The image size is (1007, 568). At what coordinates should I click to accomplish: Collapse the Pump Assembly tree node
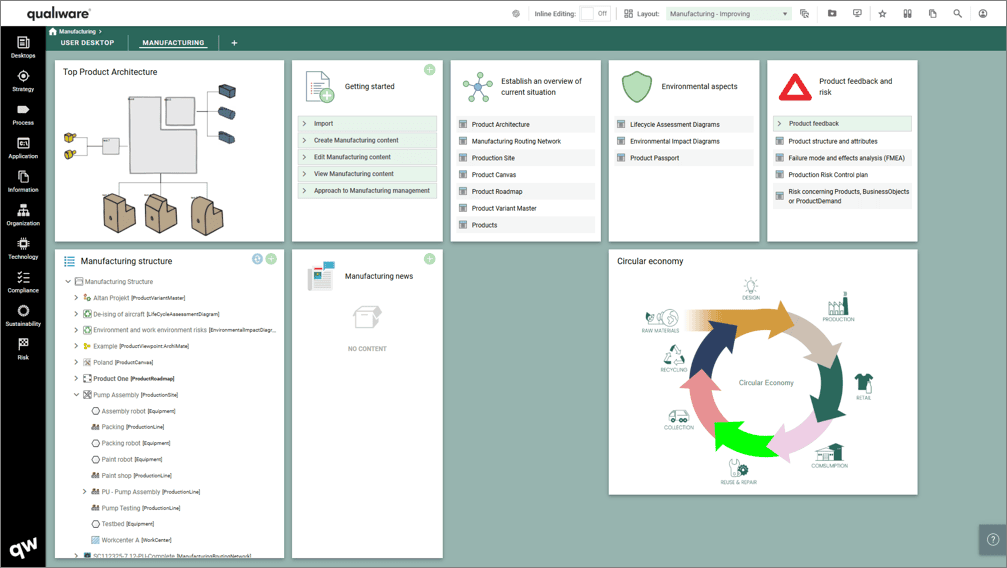click(x=76, y=395)
